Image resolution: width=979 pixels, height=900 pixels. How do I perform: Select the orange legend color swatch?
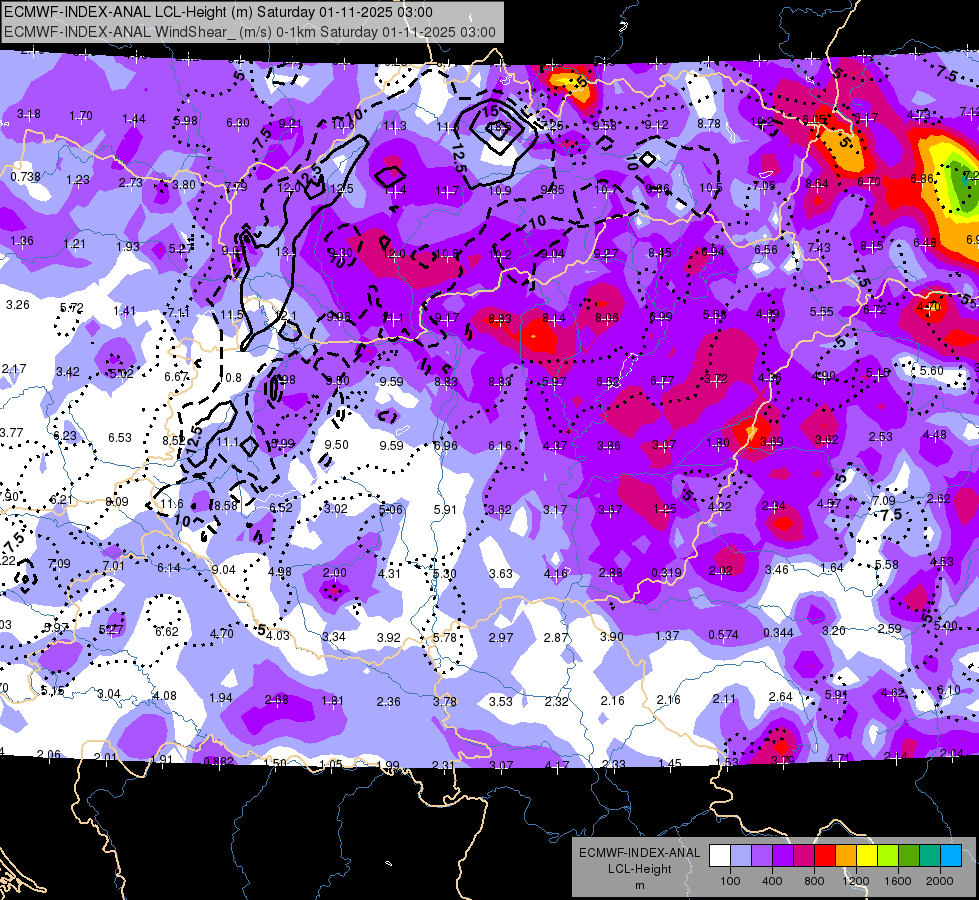pos(846,856)
